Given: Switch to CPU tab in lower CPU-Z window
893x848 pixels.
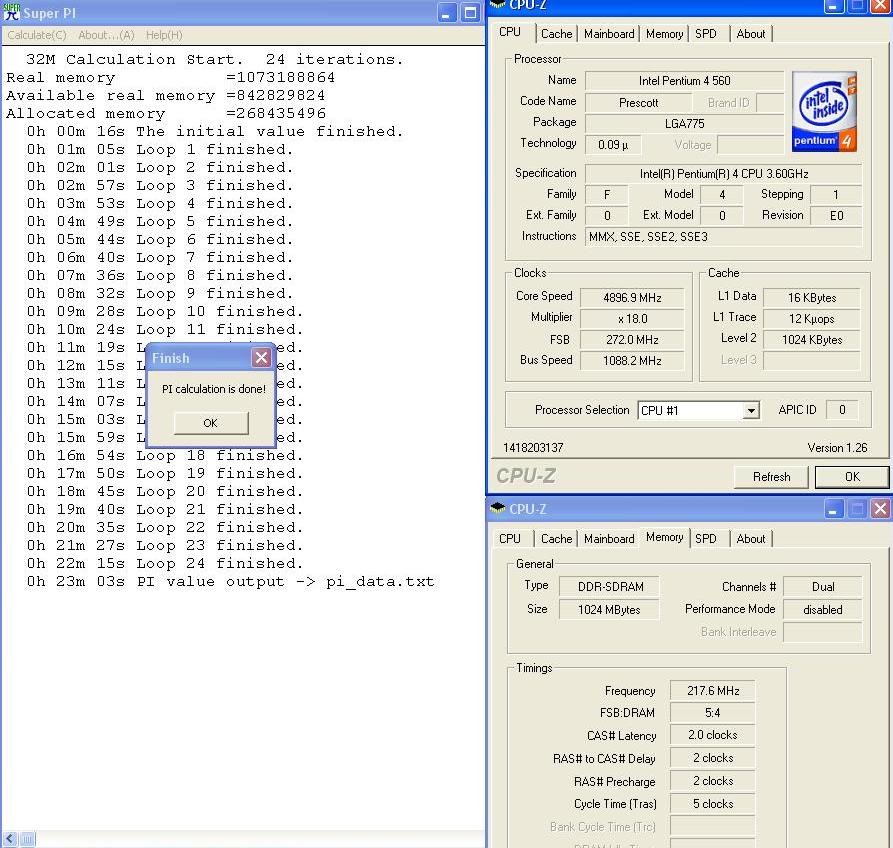Looking at the screenshot, I should coord(510,539).
